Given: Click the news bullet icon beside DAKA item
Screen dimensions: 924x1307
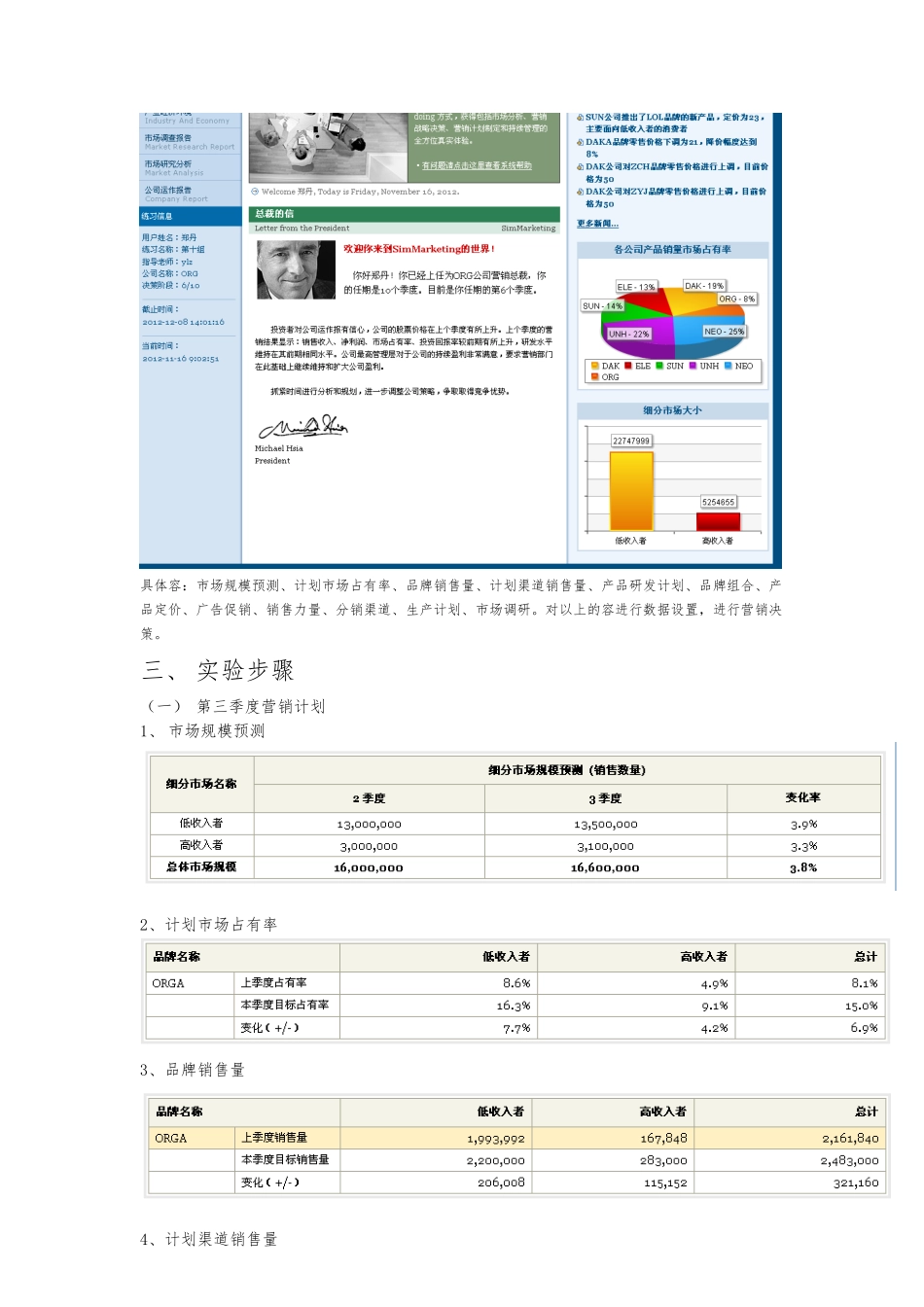Looking at the screenshot, I should point(580,142).
